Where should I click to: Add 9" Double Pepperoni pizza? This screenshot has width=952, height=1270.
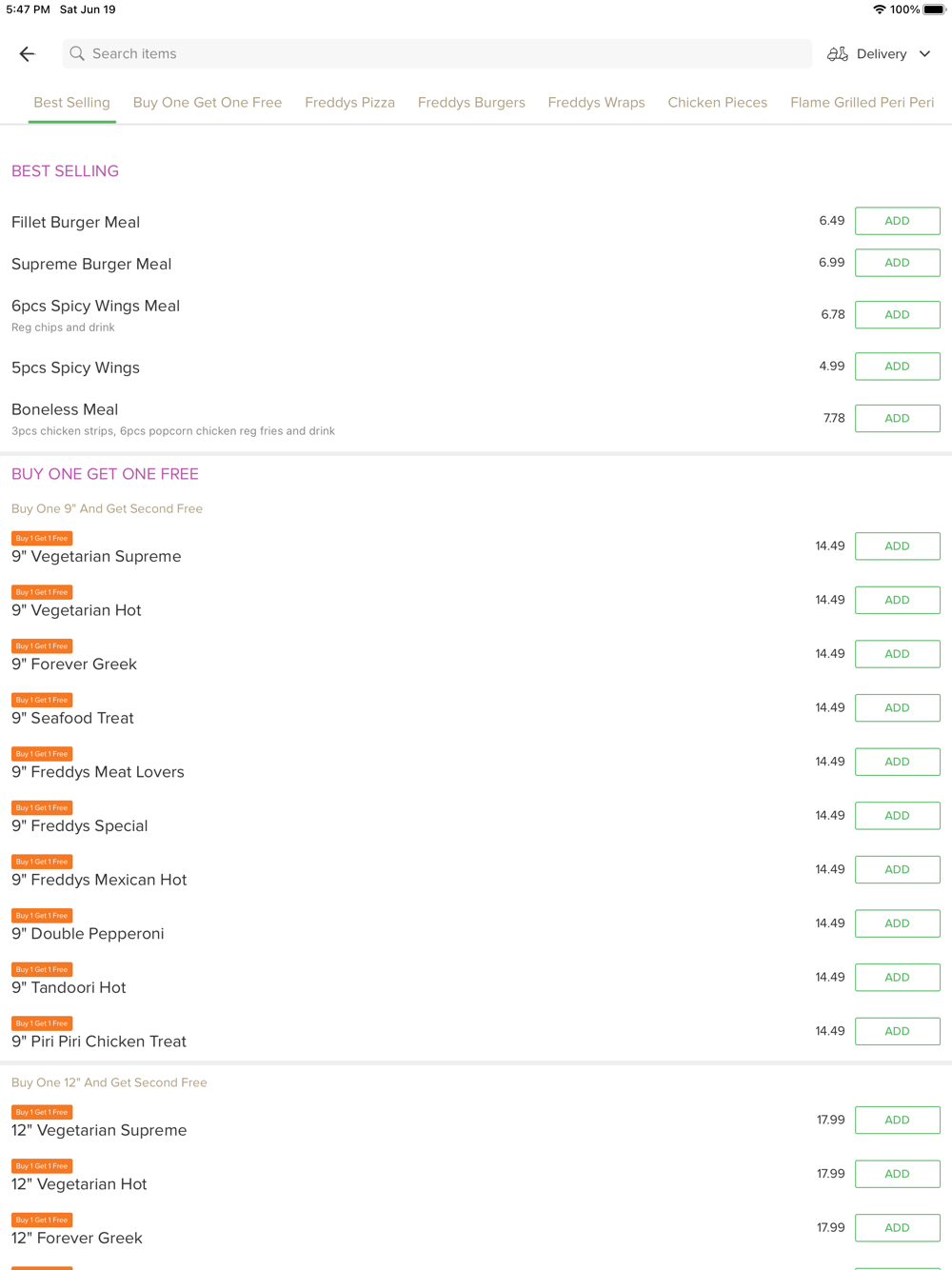point(897,923)
